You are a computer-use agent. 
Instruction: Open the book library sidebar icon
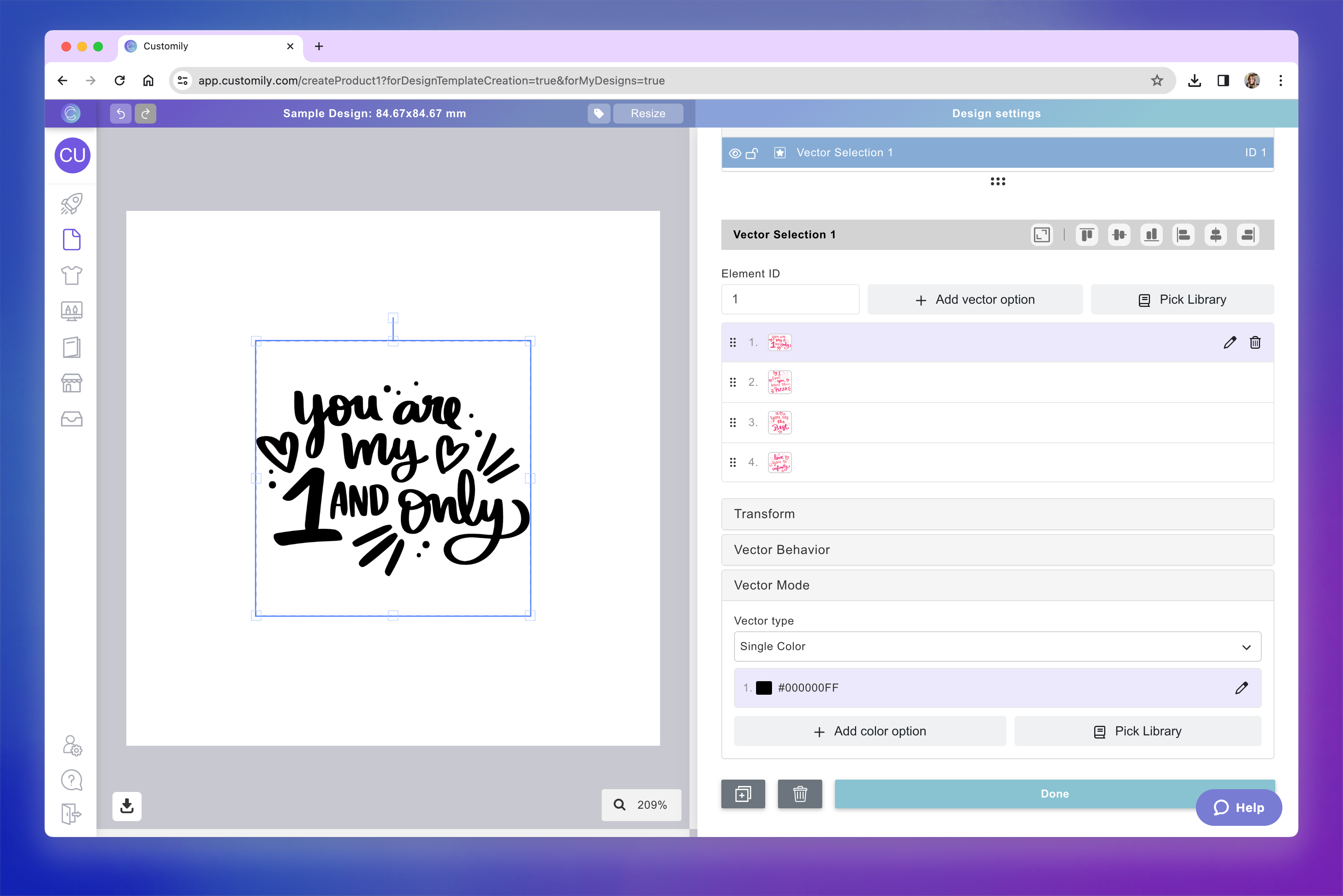point(71,347)
